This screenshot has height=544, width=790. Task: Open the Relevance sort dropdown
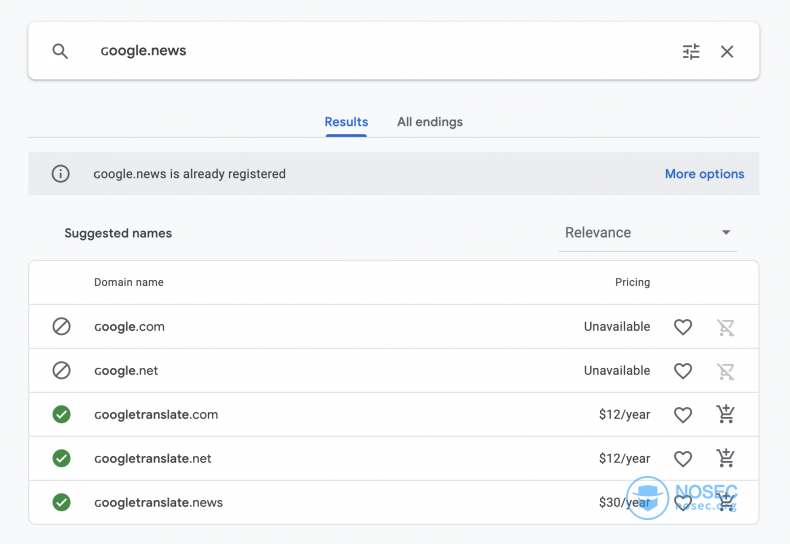(648, 233)
